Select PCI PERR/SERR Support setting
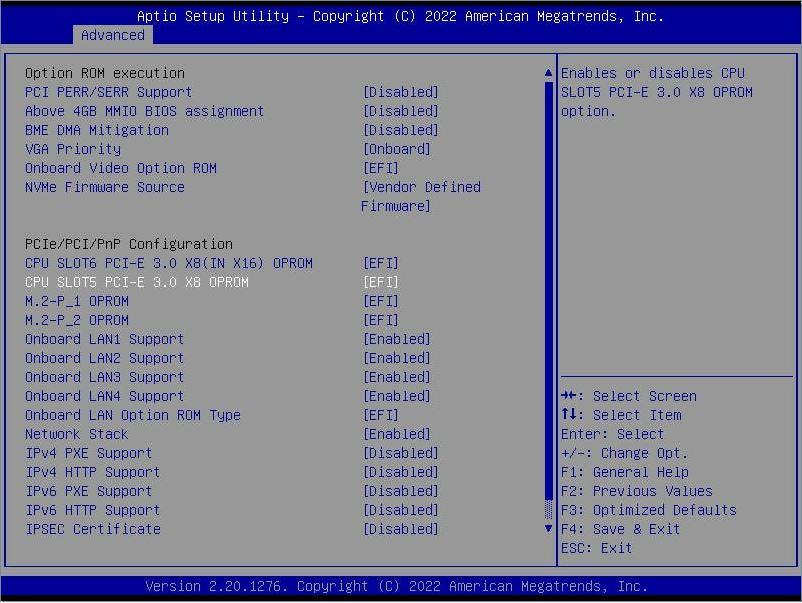This screenshot has height=603, width=802. coord(108,92)
